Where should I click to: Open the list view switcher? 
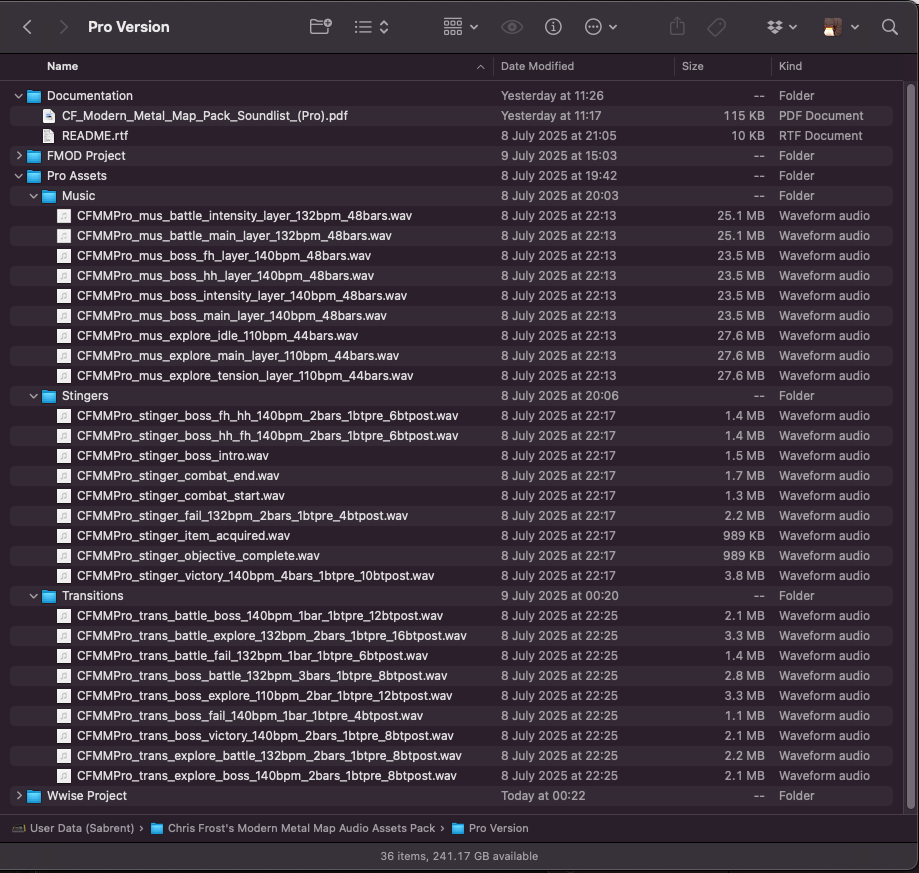[x=371, y=27]
